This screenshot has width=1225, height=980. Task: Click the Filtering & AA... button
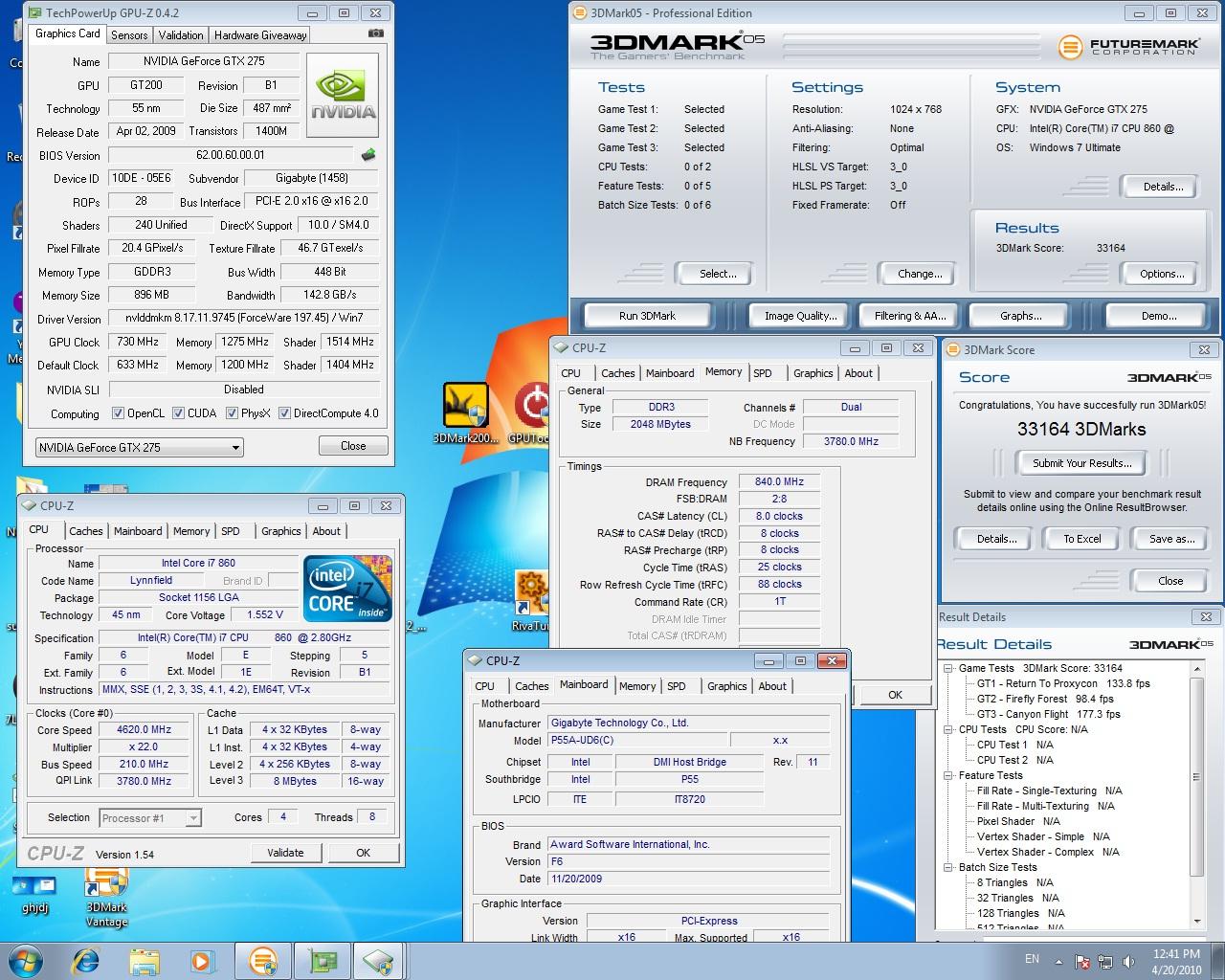(x=909, y=316)
